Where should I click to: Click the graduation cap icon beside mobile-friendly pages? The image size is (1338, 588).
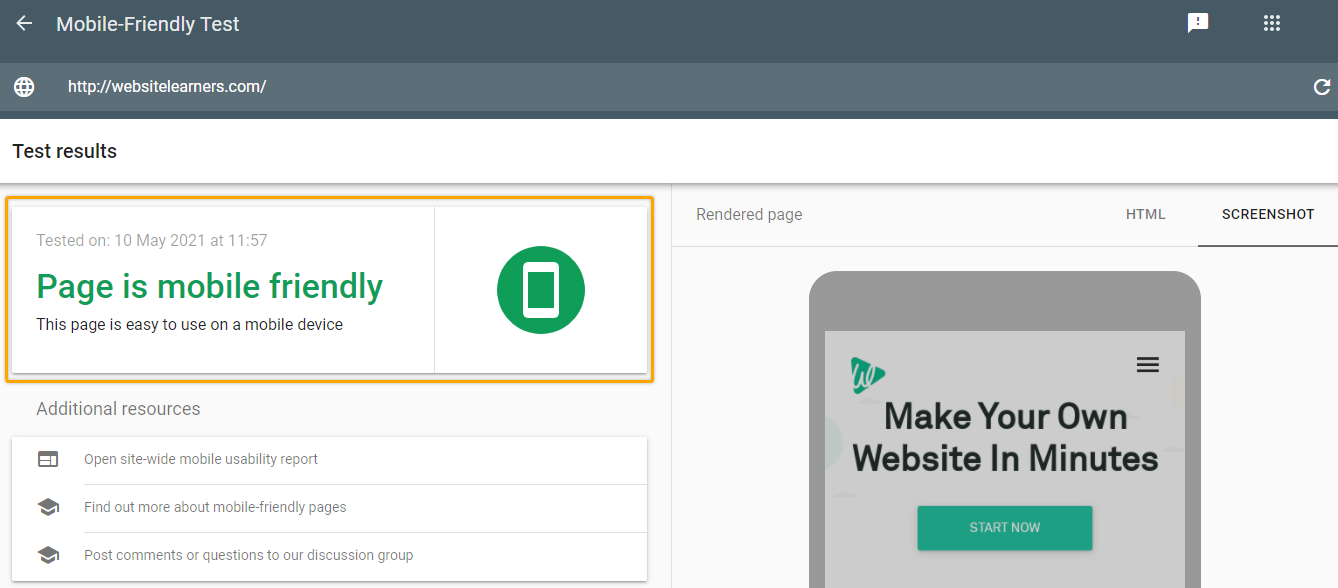48,507
